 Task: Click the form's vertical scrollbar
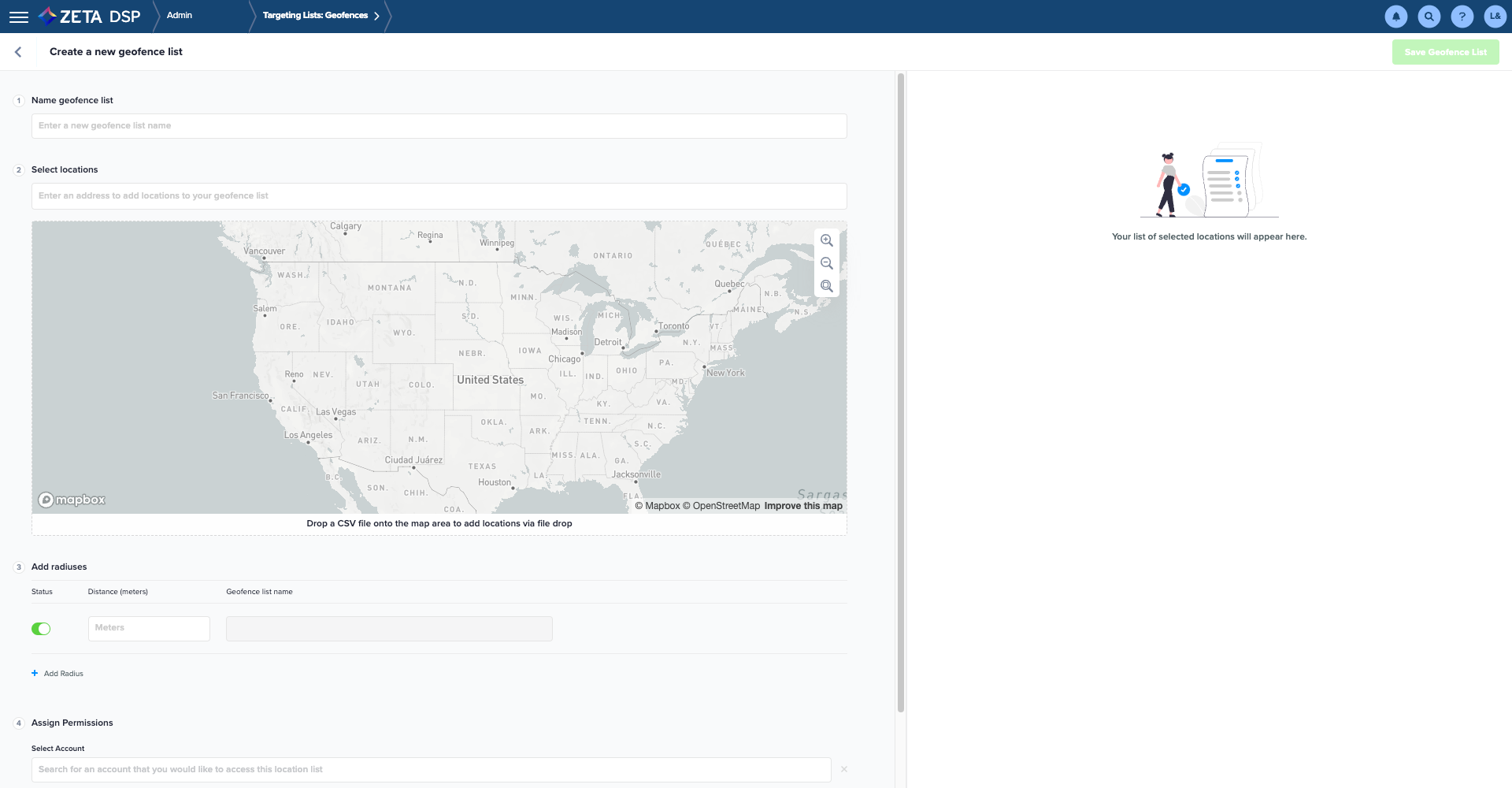point(900,394)
